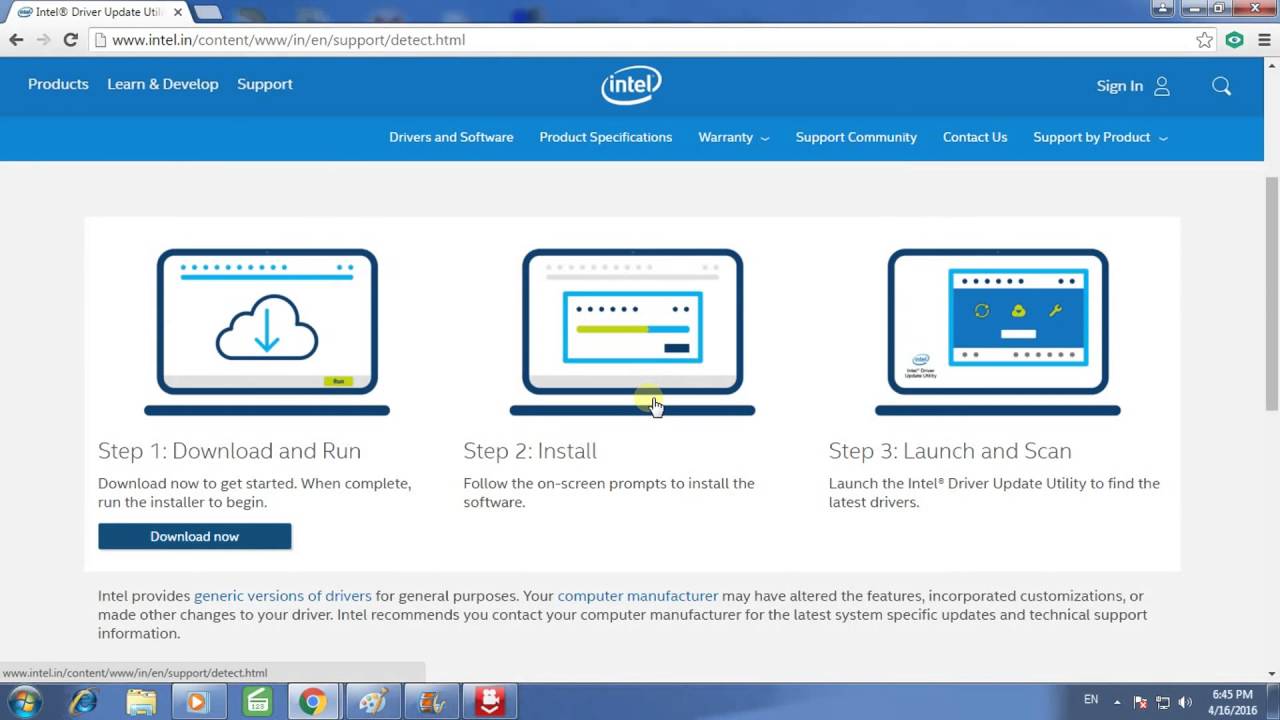Open Support menu
This screenshot has width=1280, height=720.
[x=265, y=84]
